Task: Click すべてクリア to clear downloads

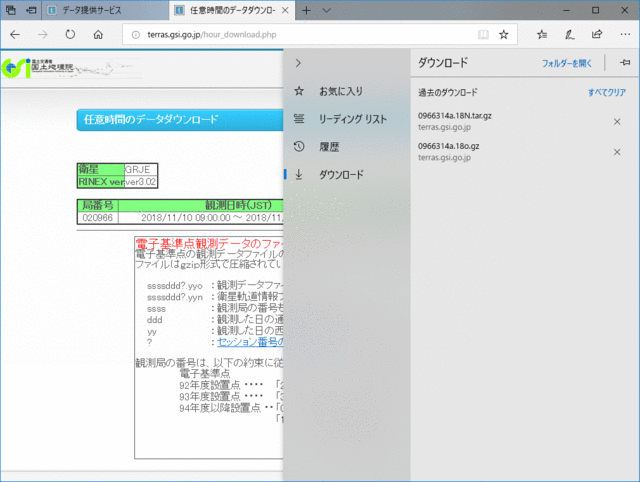Action: [607, 93]
